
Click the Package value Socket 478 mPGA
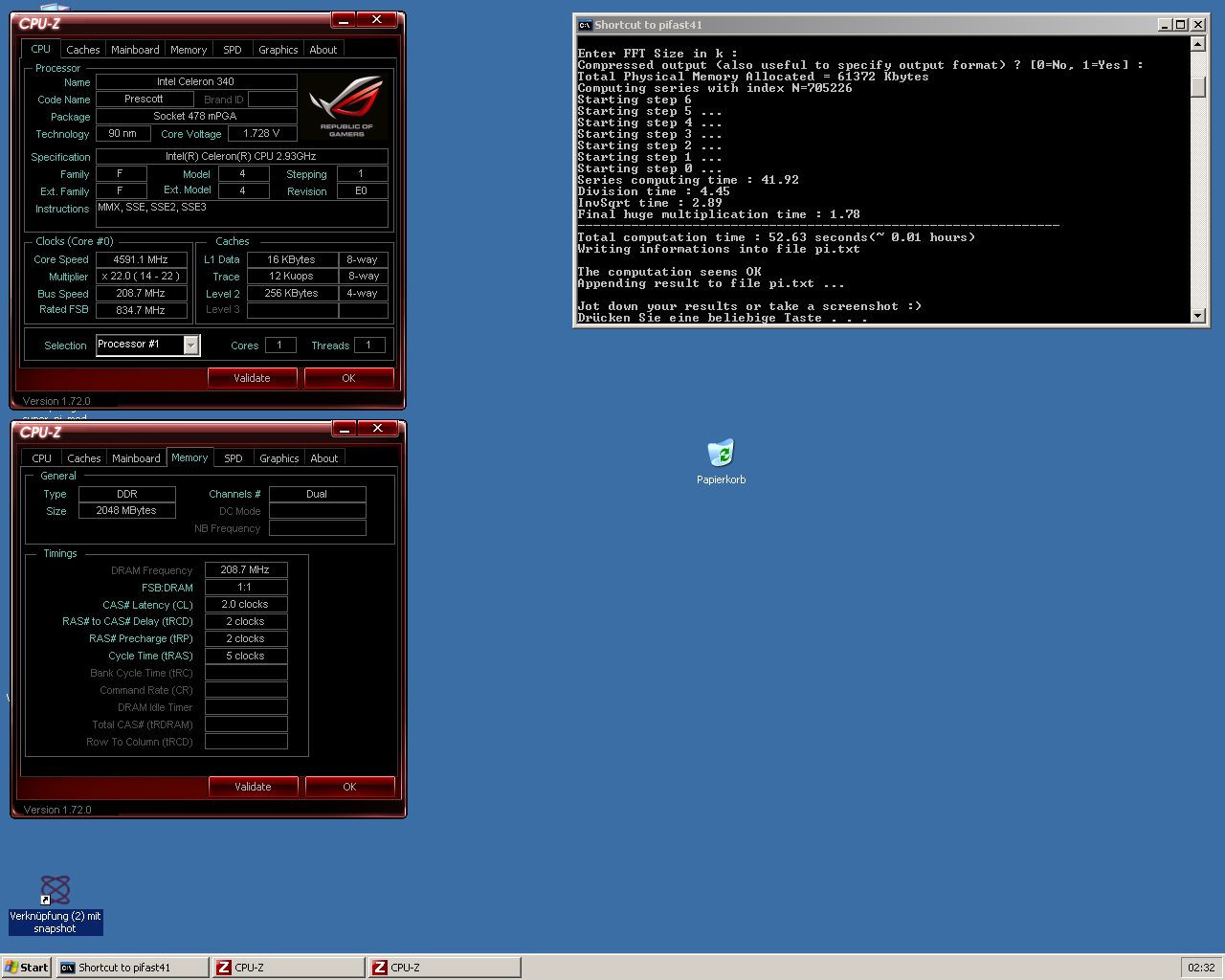[x=196, y=117]
